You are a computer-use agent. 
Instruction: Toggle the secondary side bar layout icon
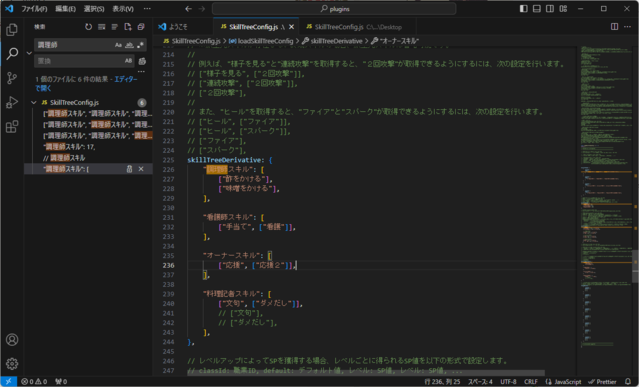[x=550, y=9]
